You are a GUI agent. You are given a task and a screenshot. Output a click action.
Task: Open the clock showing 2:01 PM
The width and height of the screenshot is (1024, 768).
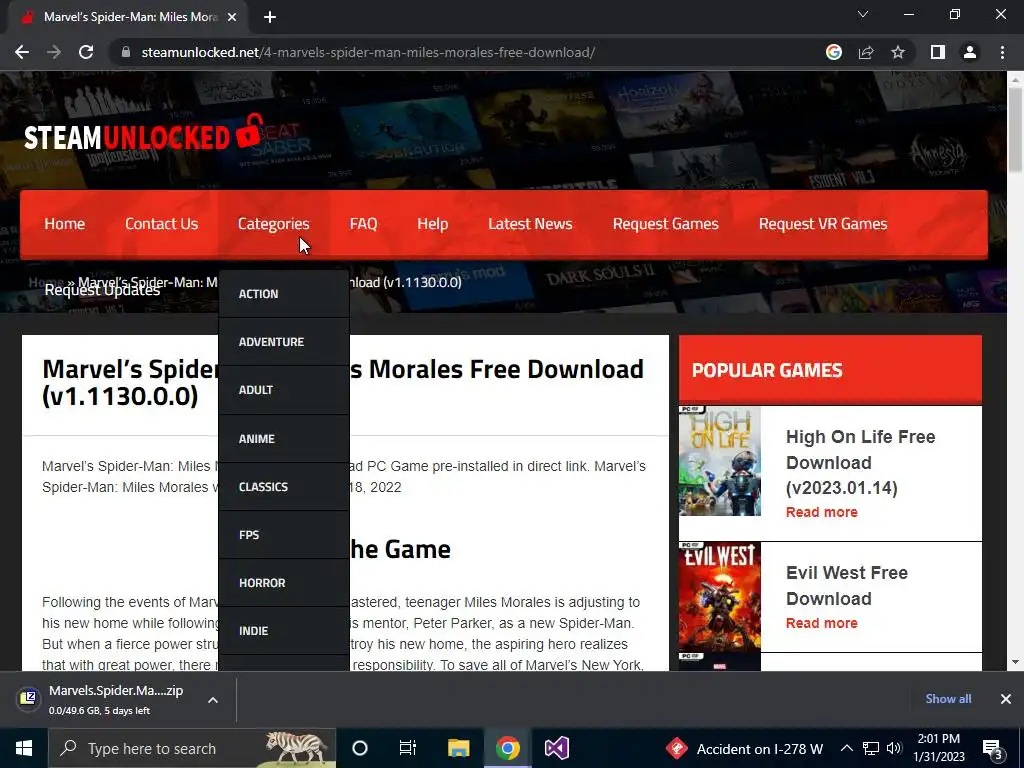click(x=938, y=748)
